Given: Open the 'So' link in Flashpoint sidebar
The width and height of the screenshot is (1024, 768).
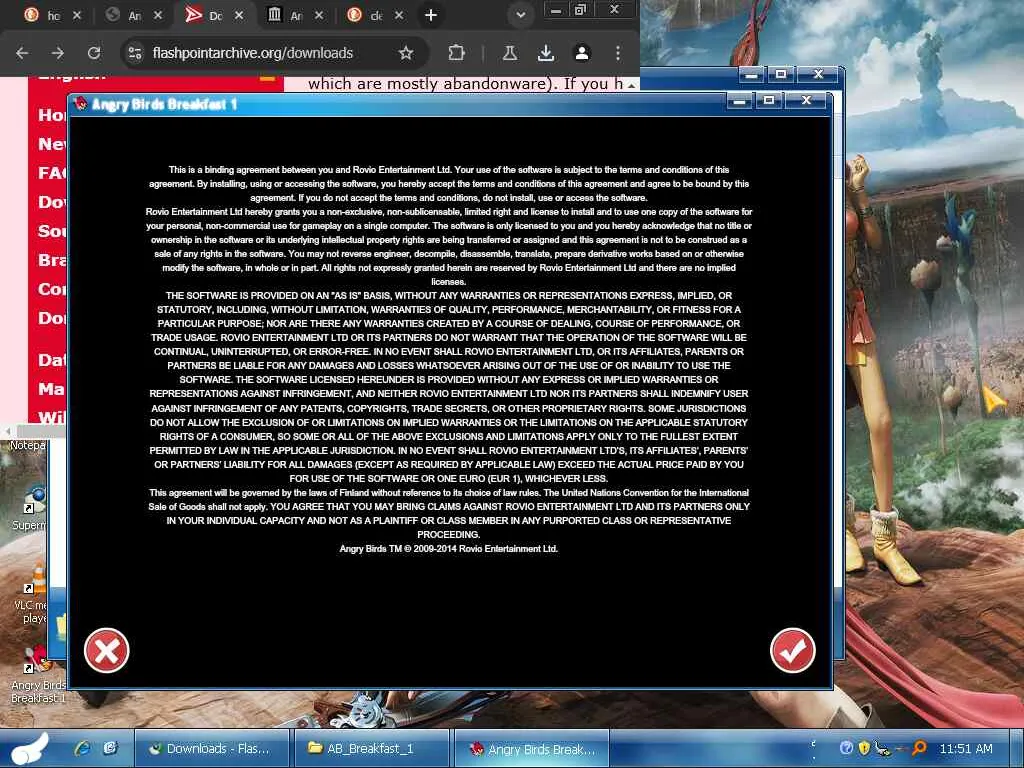Looking at the screenshot, I should (52, 231).
